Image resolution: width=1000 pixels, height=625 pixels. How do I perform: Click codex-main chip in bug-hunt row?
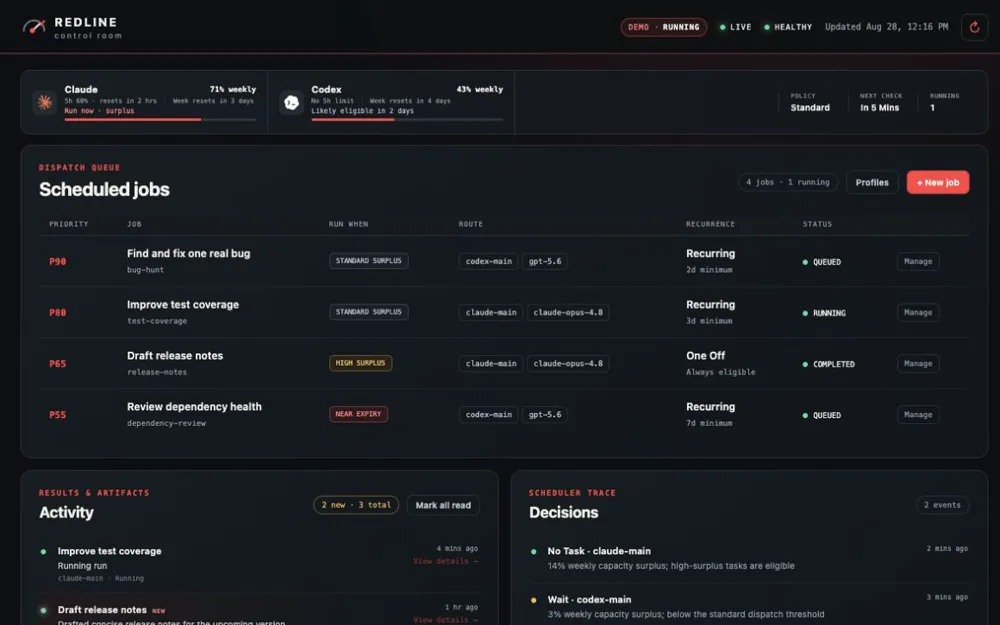489,261
